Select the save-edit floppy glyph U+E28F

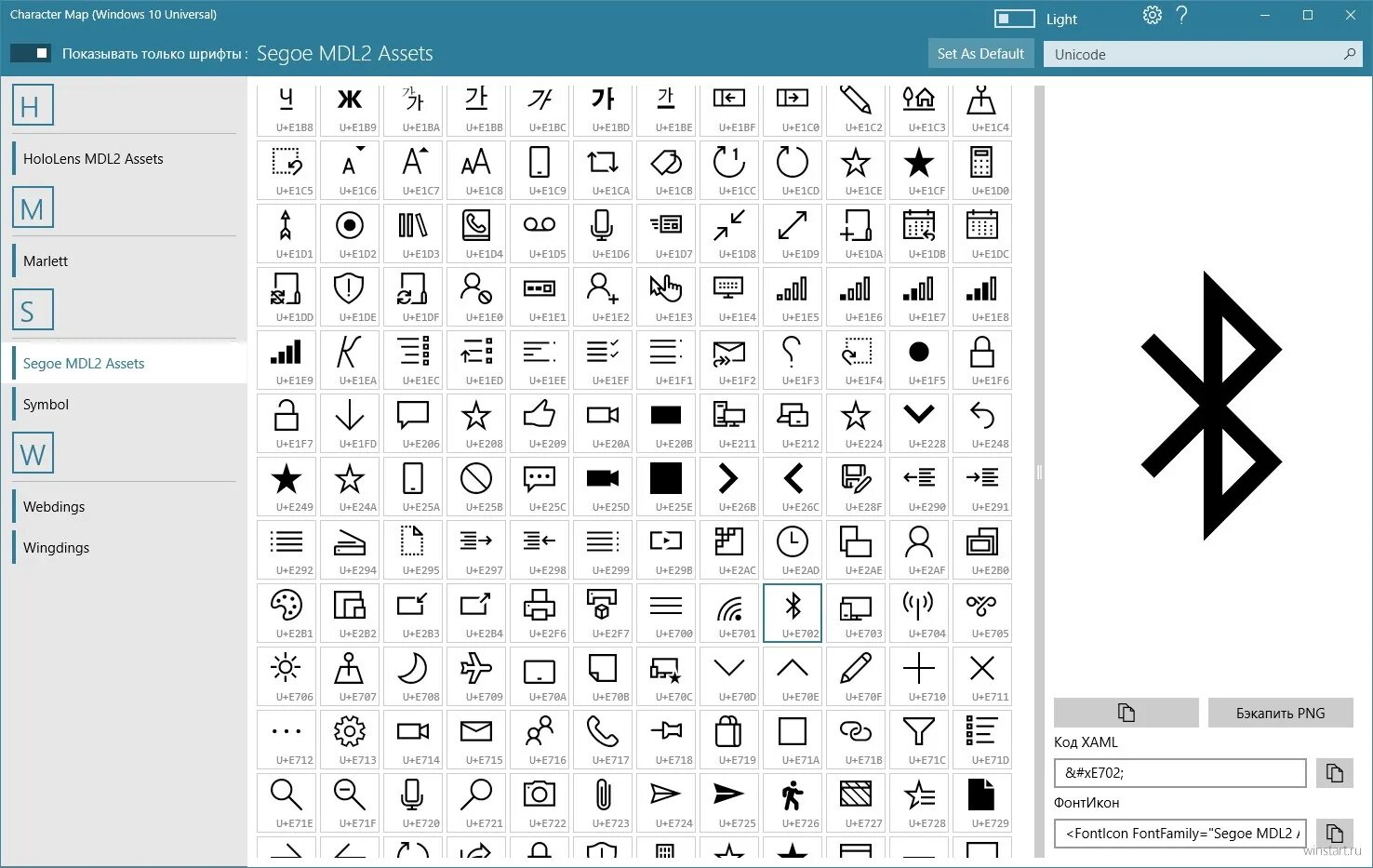(x=856, y=487)
